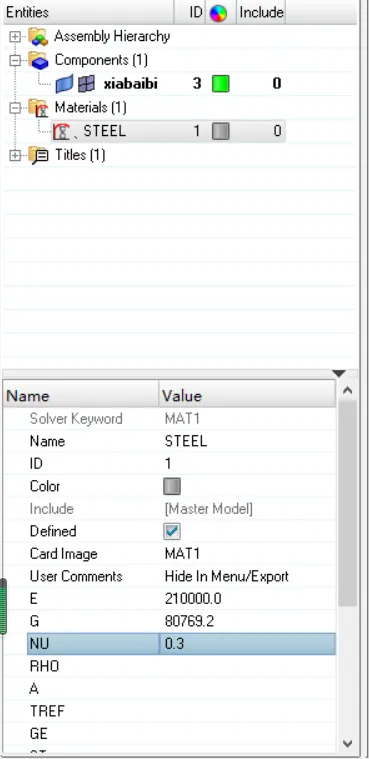The width and height of the screenshot is (369, 759).
Task: Expand the Assembly Hierarchy tree node
Action: 15,37
